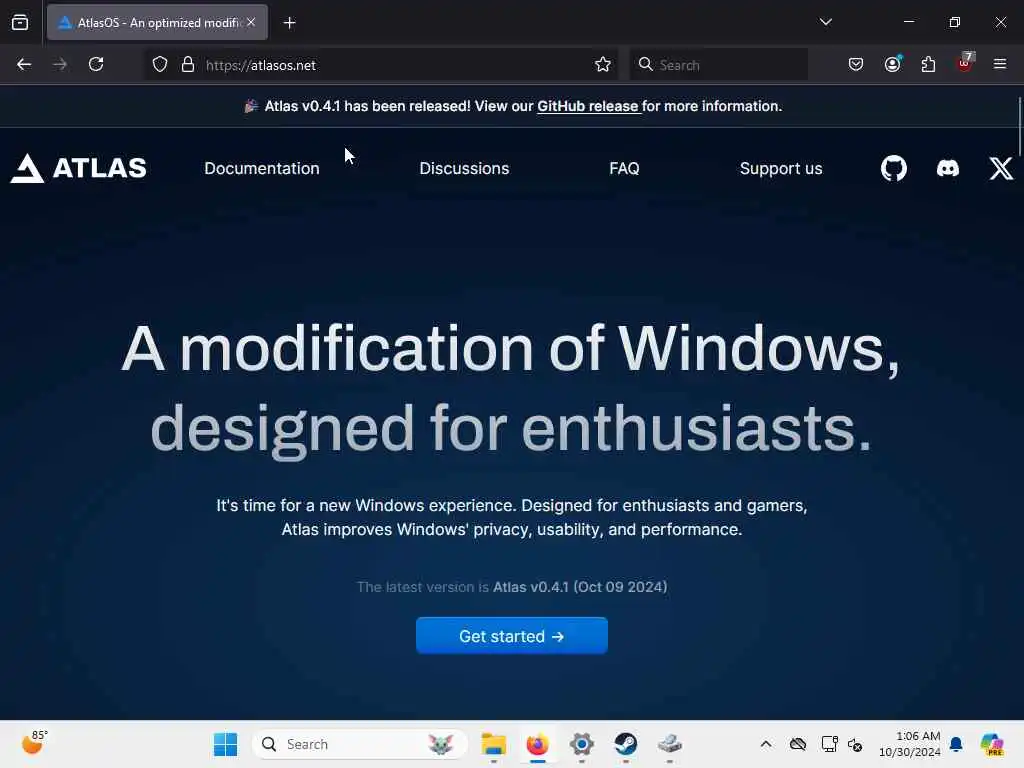Open the Atlas Discord server icon
Viewport: 1024px width, 768px height.
click(948, 168)
